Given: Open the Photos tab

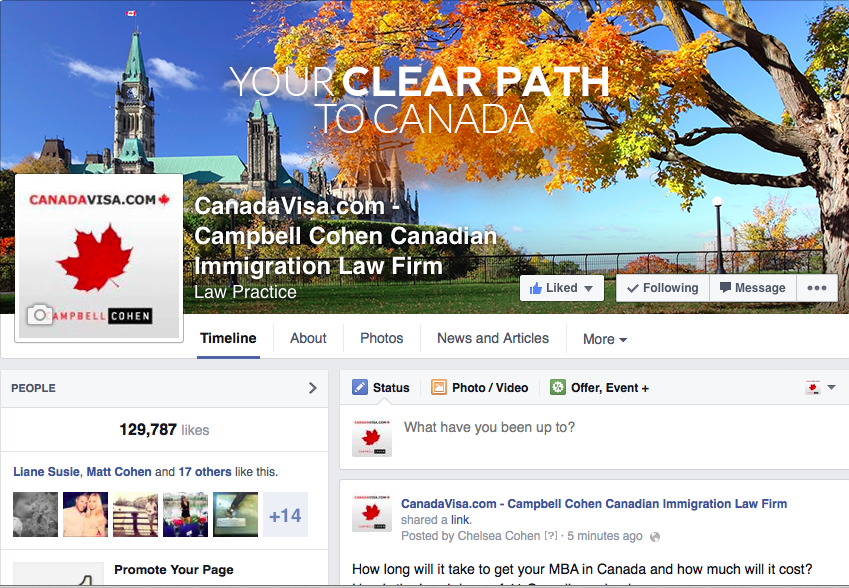Looking at the screenshot, I should (382, 338).
